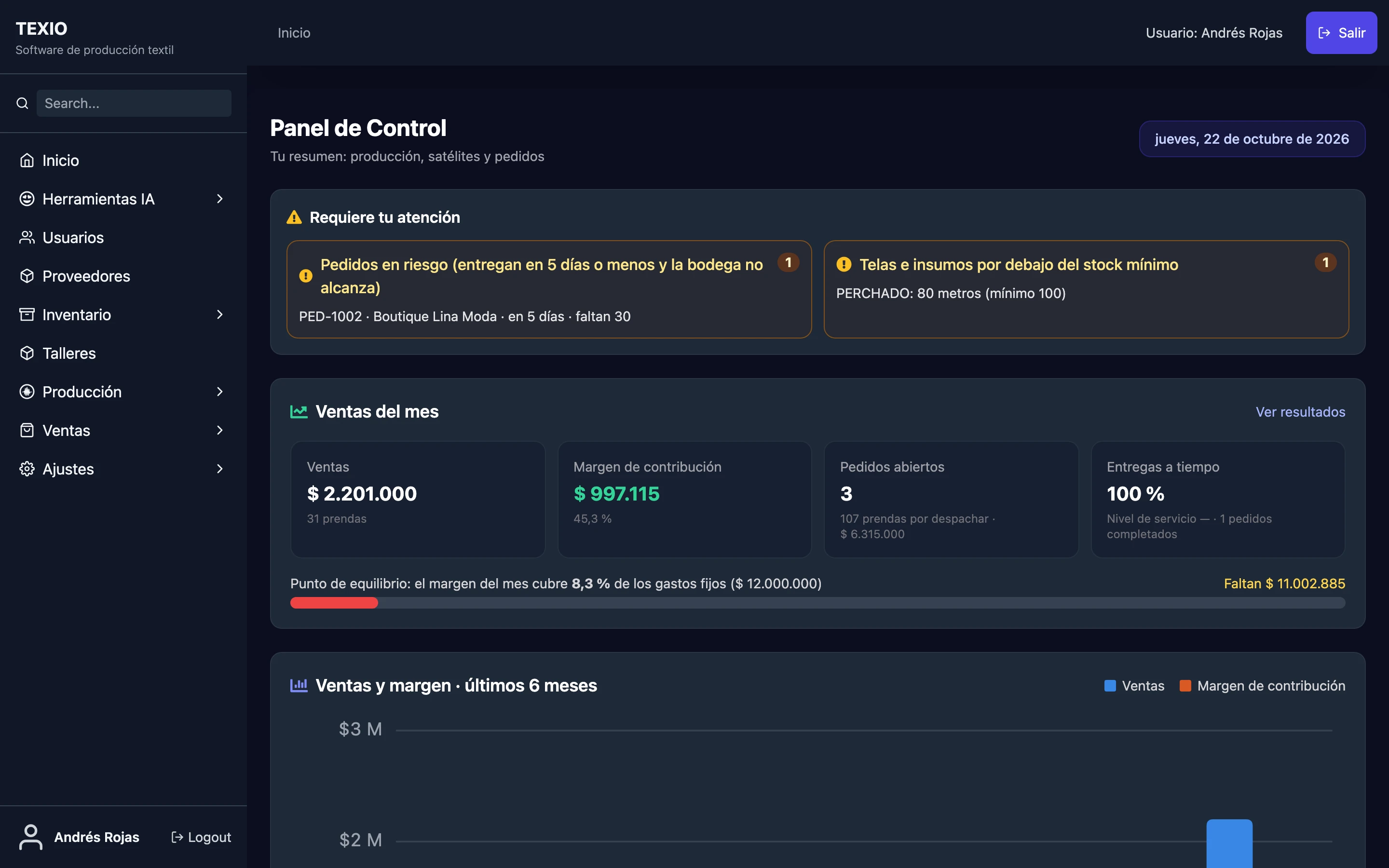Click the smiley icon beside Herramientas IA
This screenshot has width=1389, height=868.
[x=27, y=199]
